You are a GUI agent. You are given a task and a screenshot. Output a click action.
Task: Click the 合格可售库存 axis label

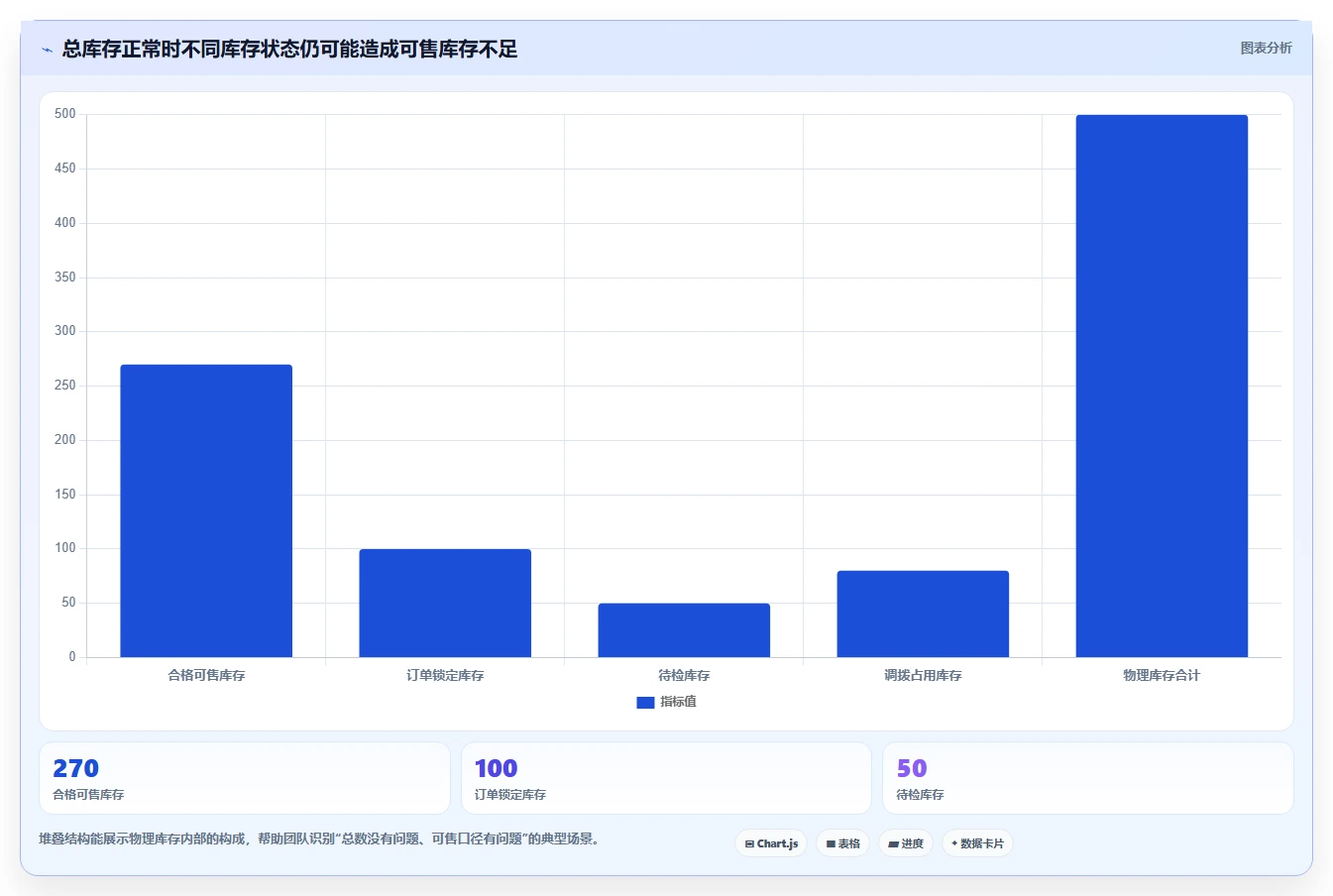pos(206,675)
